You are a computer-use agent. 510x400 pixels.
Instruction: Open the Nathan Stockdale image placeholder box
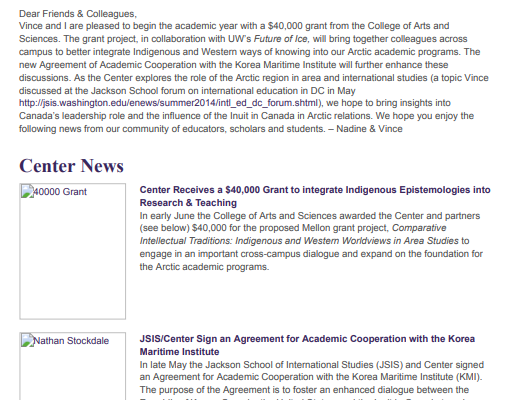(73, 366)
